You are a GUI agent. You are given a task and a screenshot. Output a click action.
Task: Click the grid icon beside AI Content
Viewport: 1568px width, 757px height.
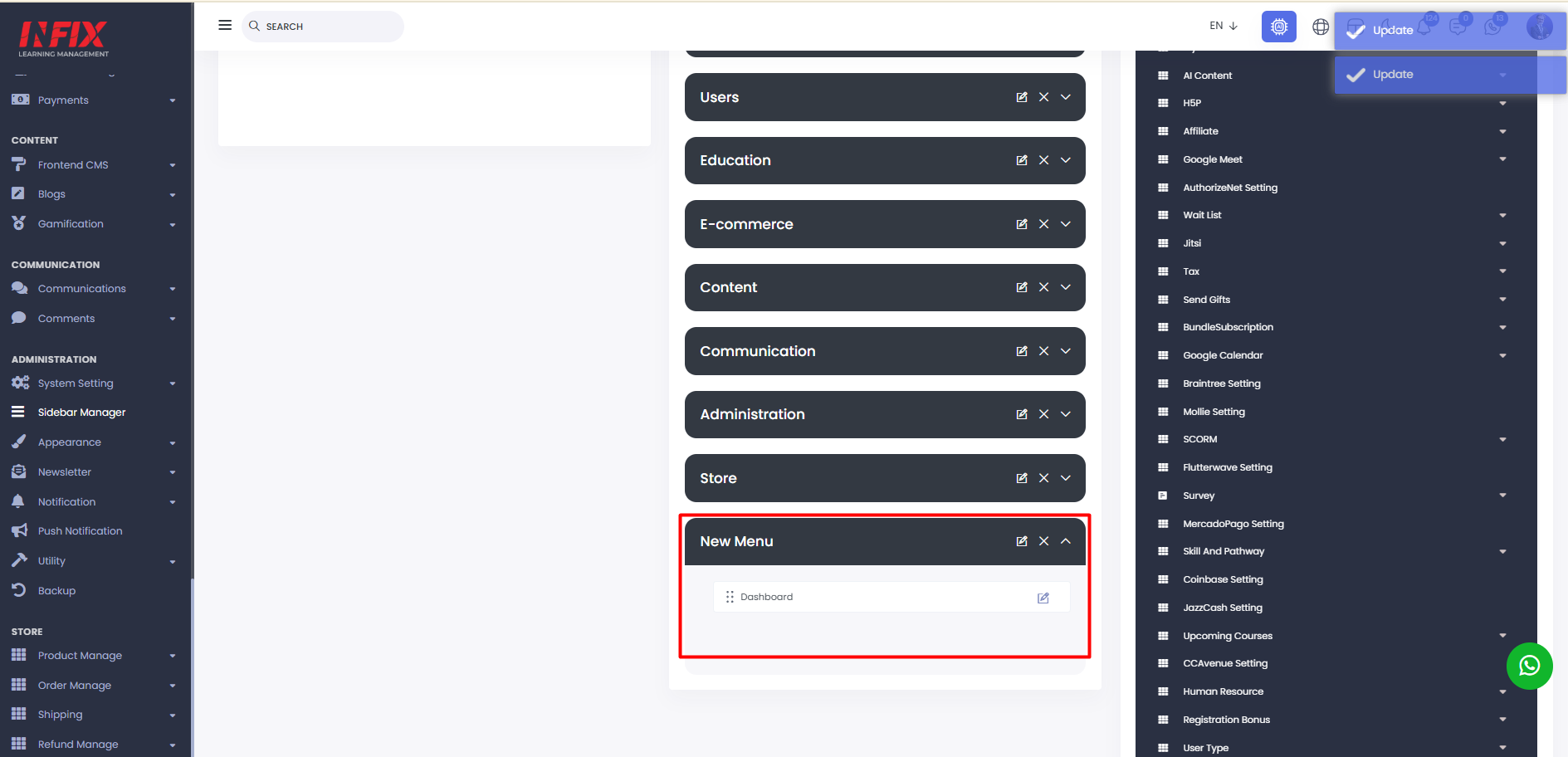coord(1163,76)
